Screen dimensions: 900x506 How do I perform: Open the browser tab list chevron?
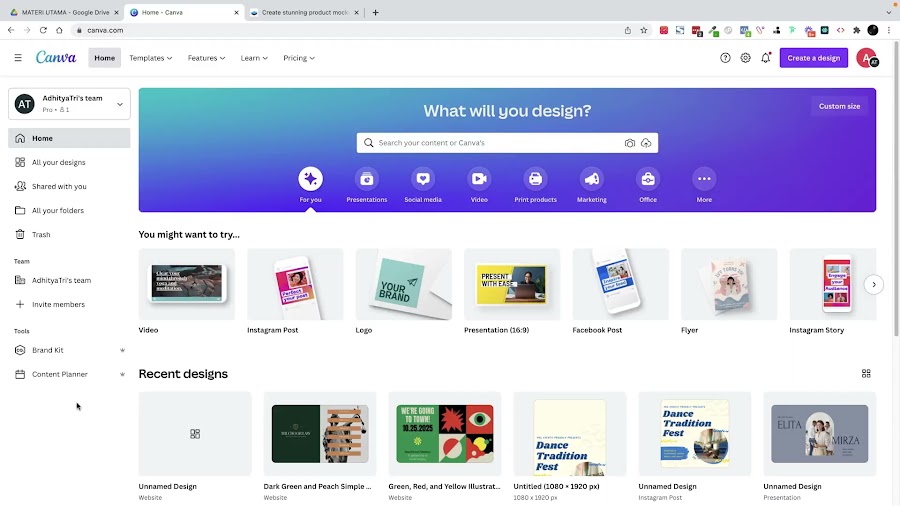pyautogui.click(x=889, y=12)
